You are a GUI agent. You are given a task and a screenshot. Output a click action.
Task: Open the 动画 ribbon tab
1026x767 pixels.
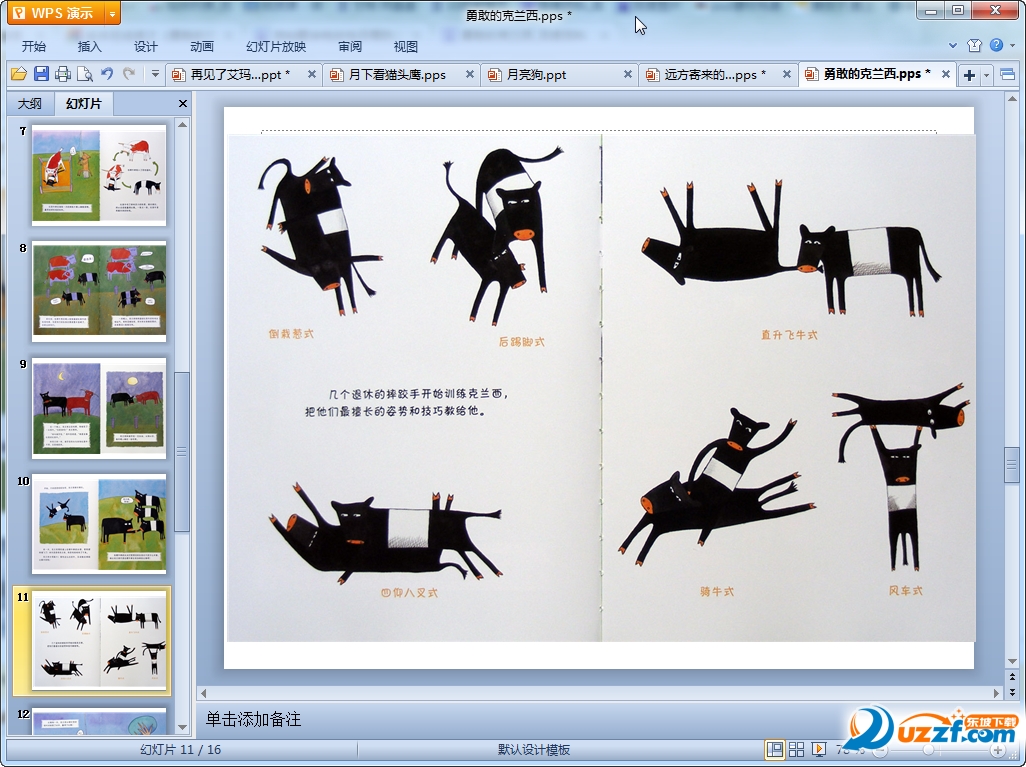[202, 46]
